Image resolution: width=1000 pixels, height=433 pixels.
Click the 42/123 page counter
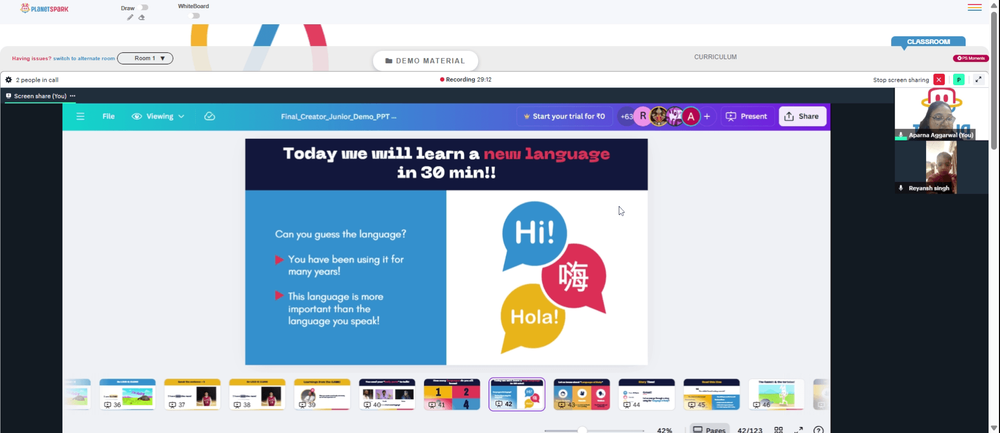(x=749, y=430)
